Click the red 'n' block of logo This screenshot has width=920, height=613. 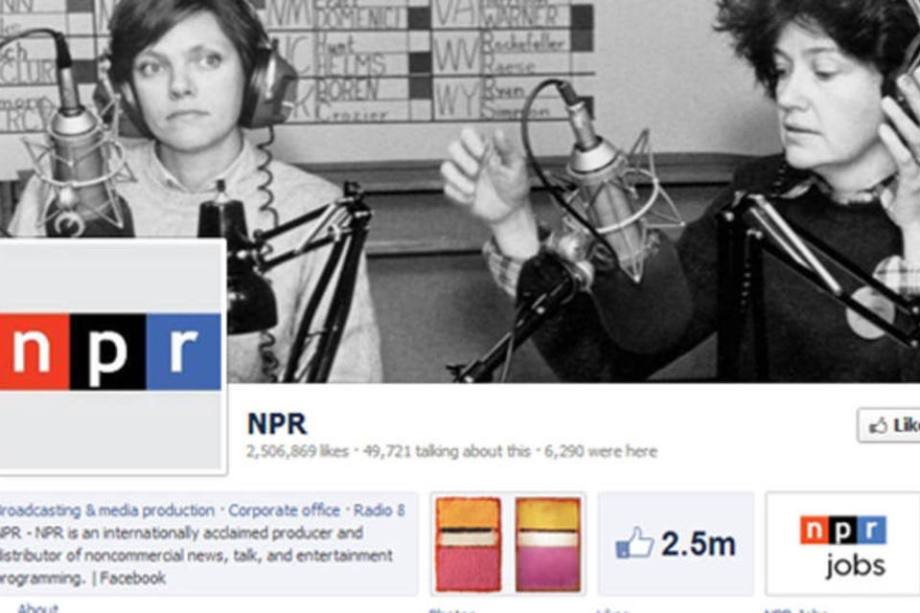click(33, 352)
